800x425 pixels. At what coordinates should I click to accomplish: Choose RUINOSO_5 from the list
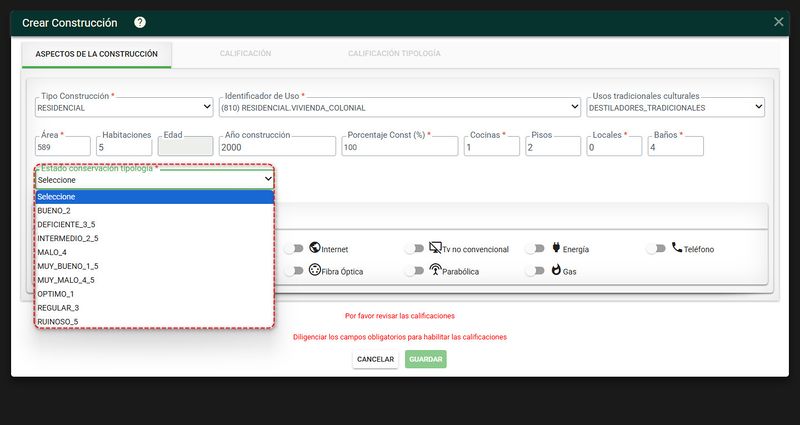[x=155, y=321]
